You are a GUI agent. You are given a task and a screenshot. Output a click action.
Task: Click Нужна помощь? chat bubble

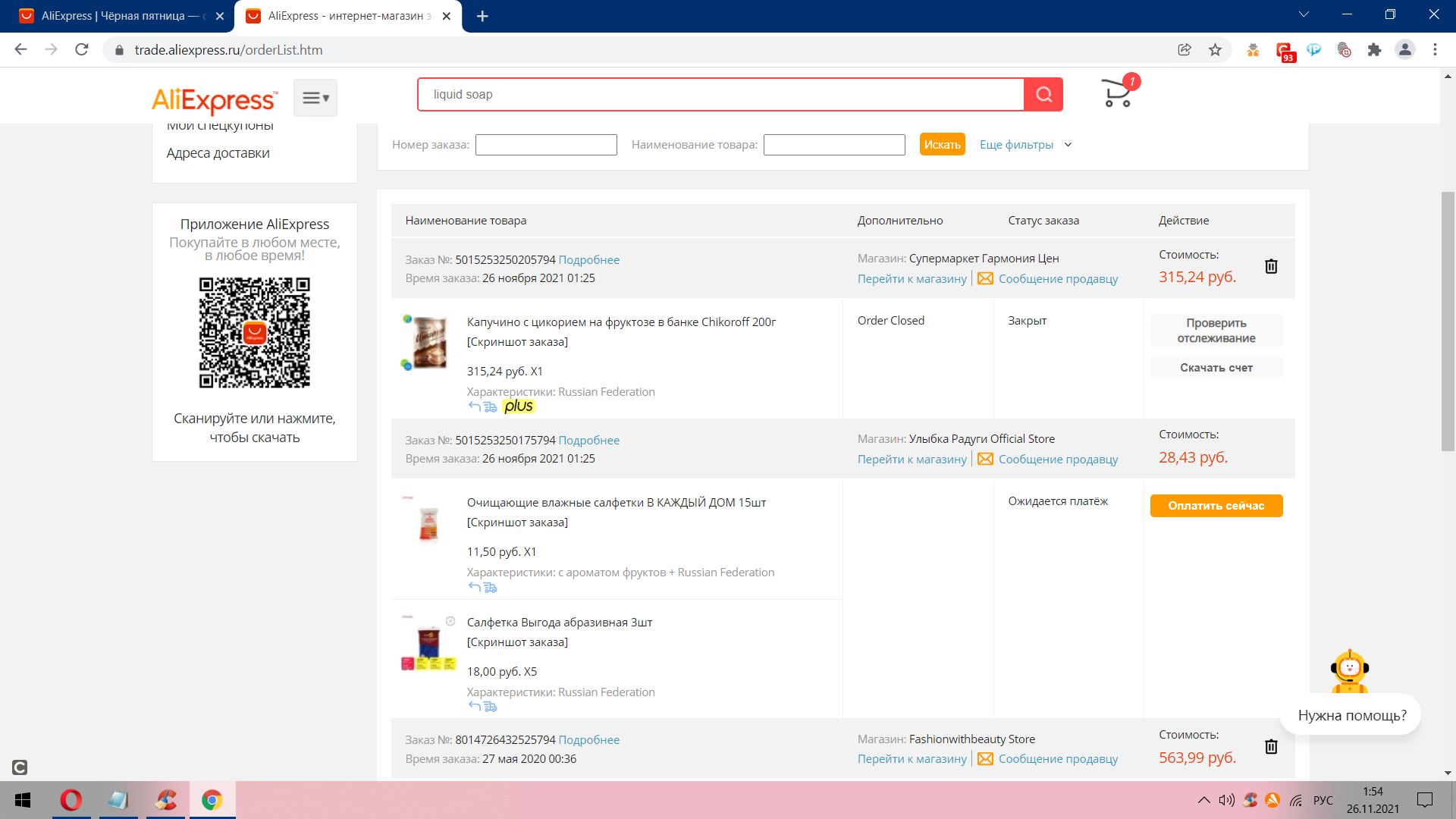pos(1351,715)
